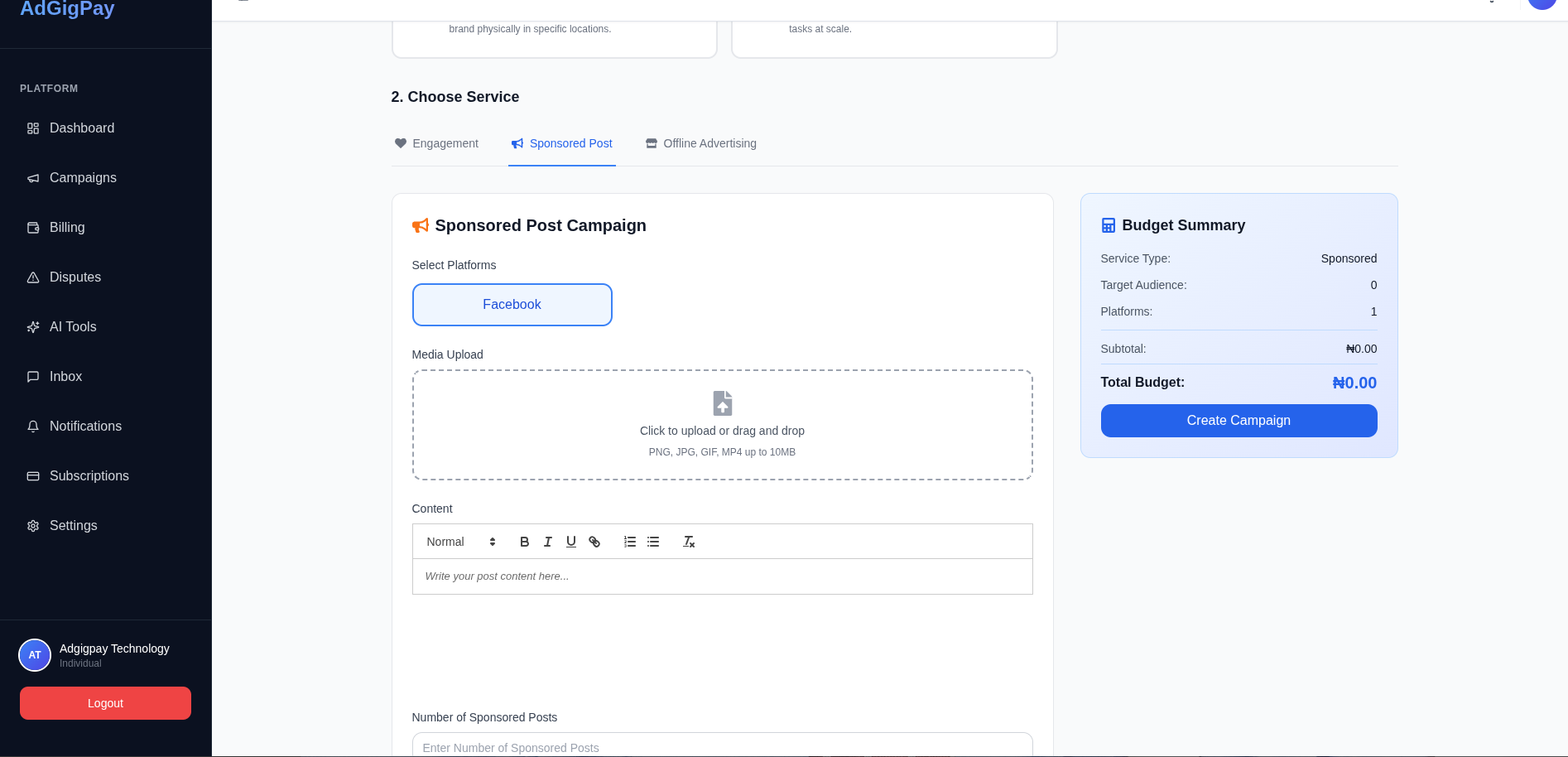Open the Billing page

tap(106, 228)
